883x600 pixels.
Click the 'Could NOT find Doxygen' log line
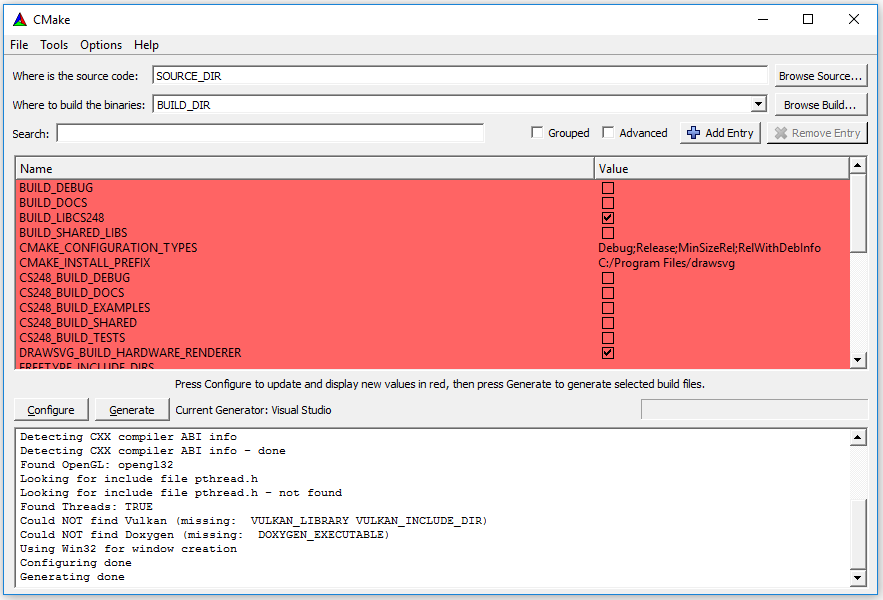click(204, 535)
